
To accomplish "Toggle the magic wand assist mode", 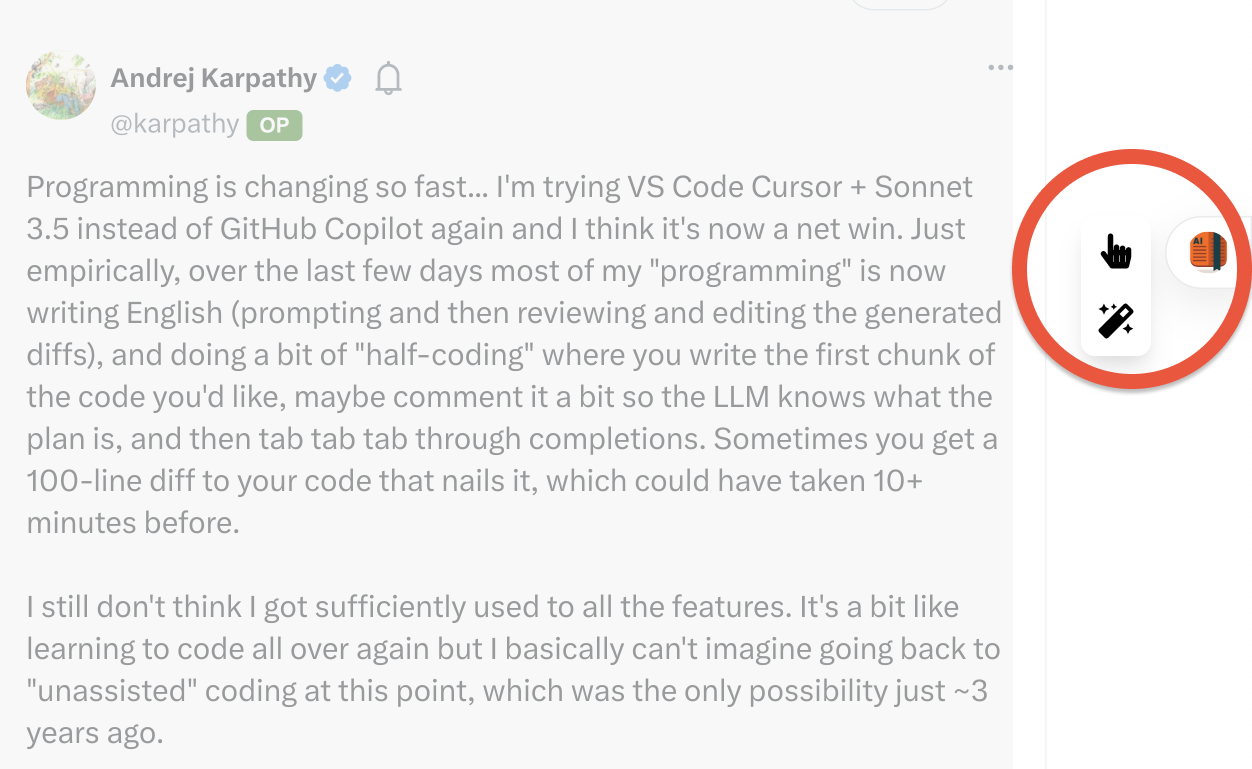I will (1116, 318).
